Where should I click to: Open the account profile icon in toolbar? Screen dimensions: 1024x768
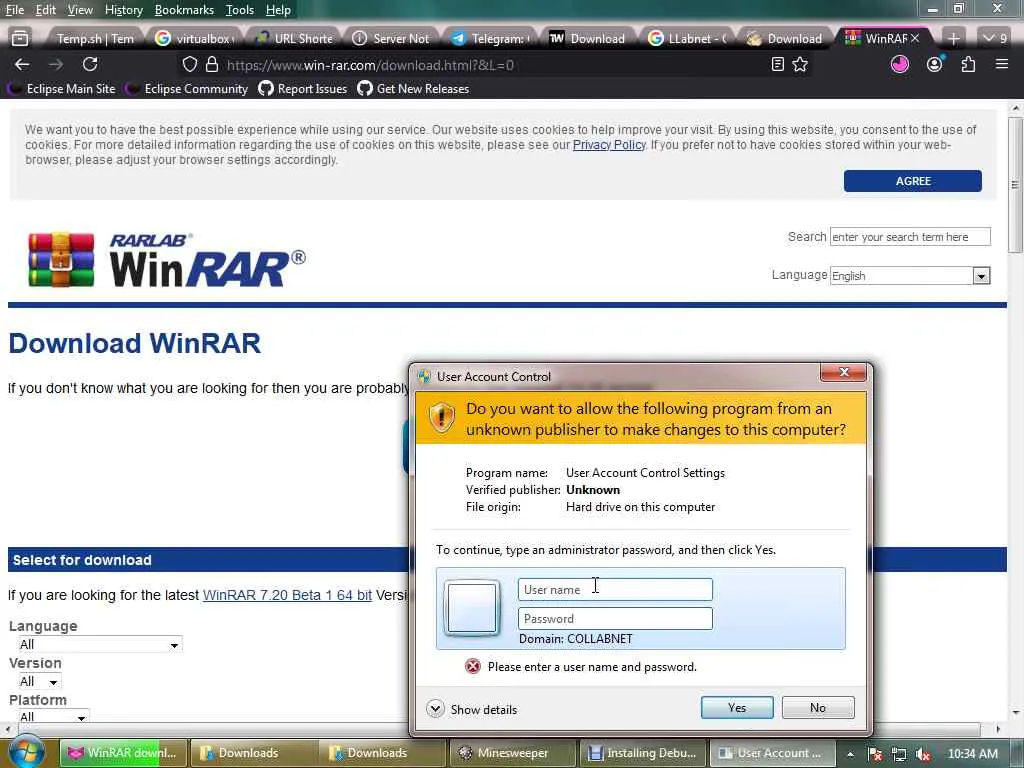tap(935, 64)
